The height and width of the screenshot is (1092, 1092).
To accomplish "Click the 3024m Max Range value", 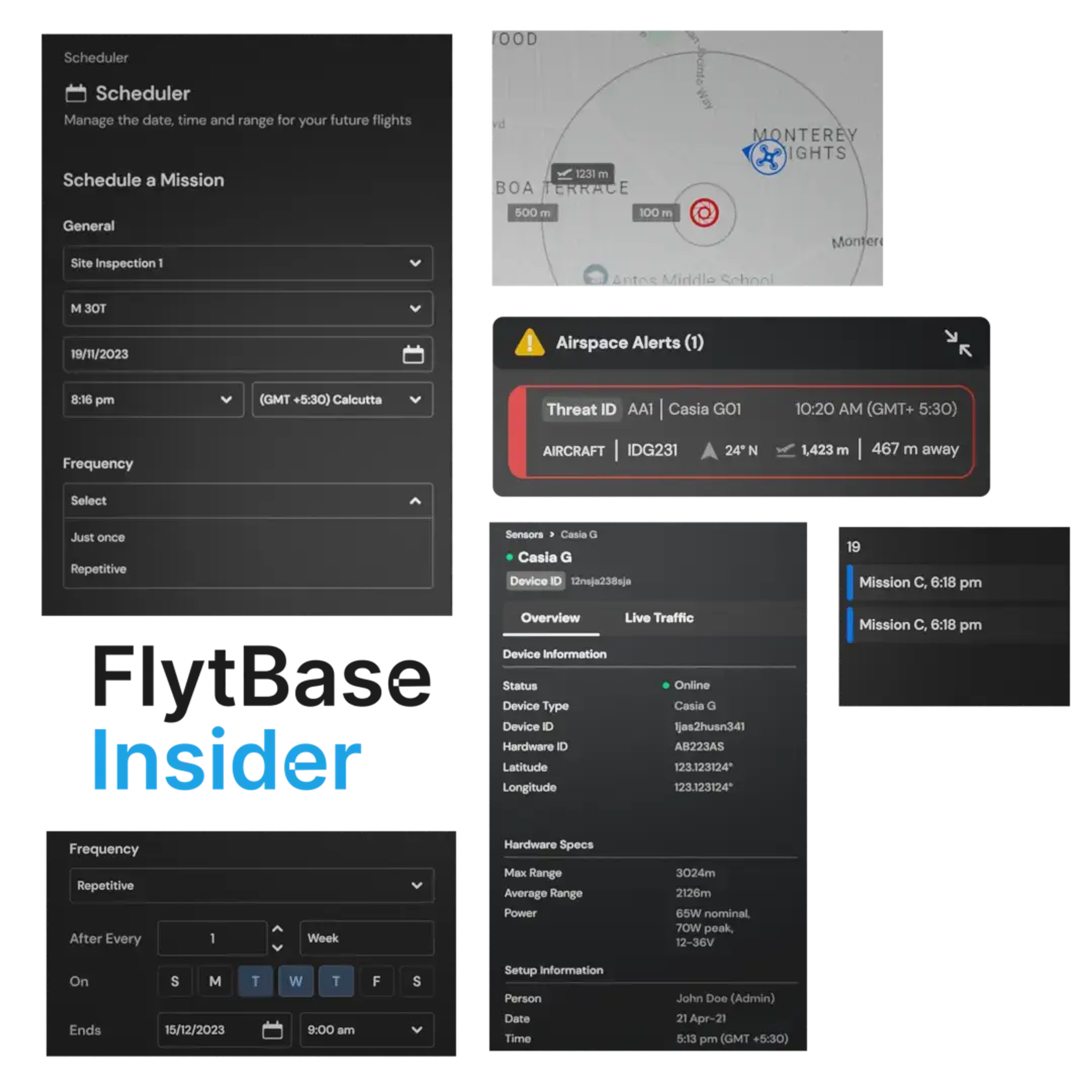I will (x=696, y=873).
